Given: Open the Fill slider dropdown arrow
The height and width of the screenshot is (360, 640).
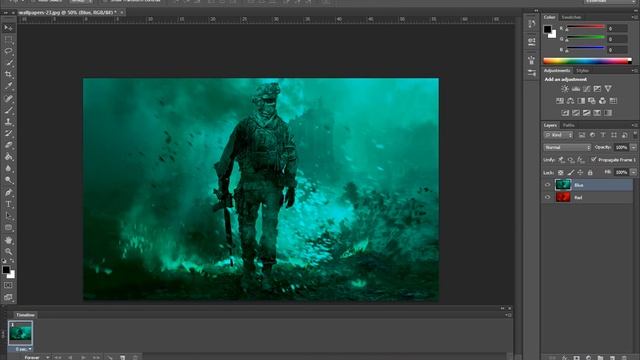Looking at the screenshot, I should pyautogui.click(x=633, y=172).
